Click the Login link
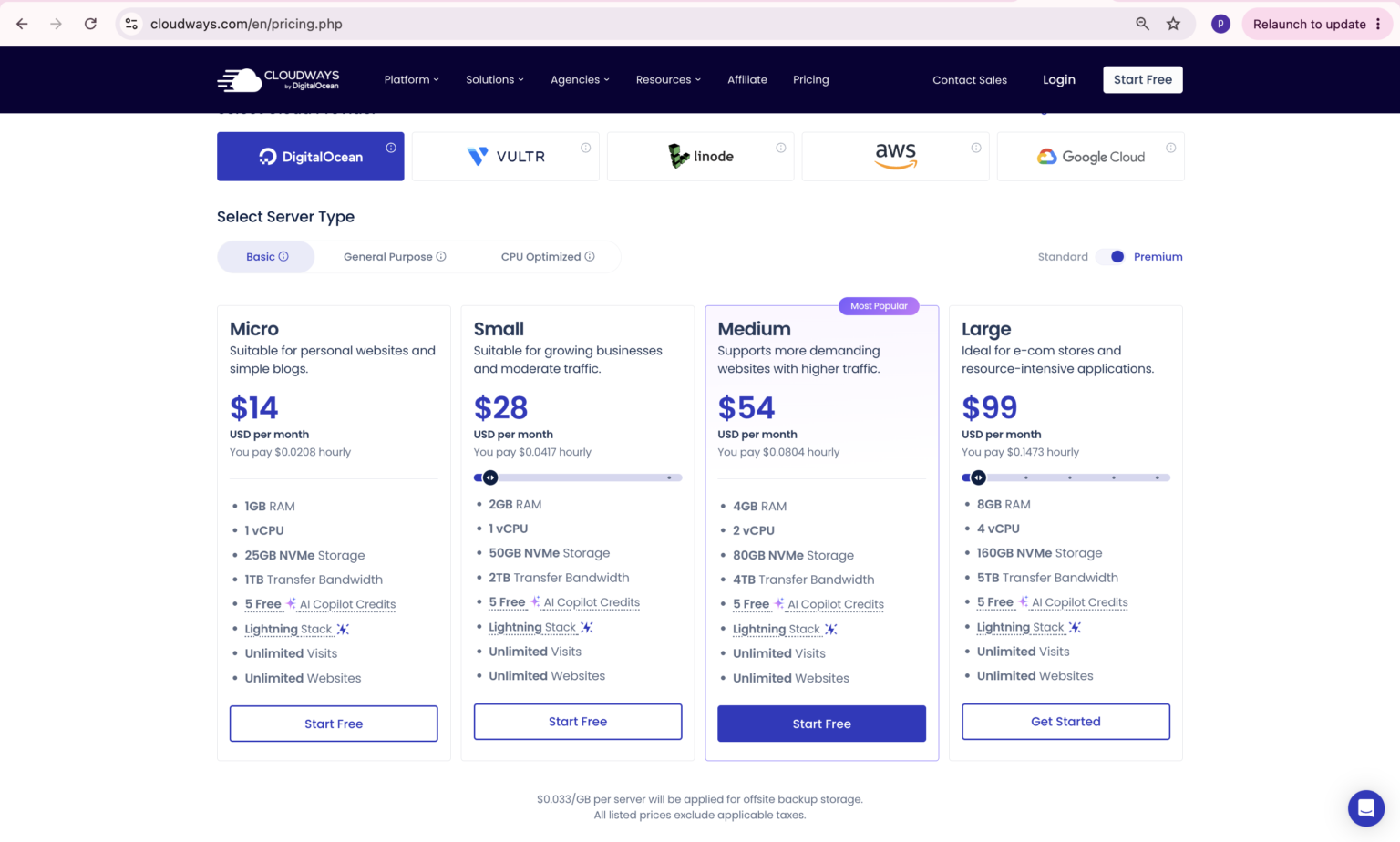 click(x=1059, y=80)
